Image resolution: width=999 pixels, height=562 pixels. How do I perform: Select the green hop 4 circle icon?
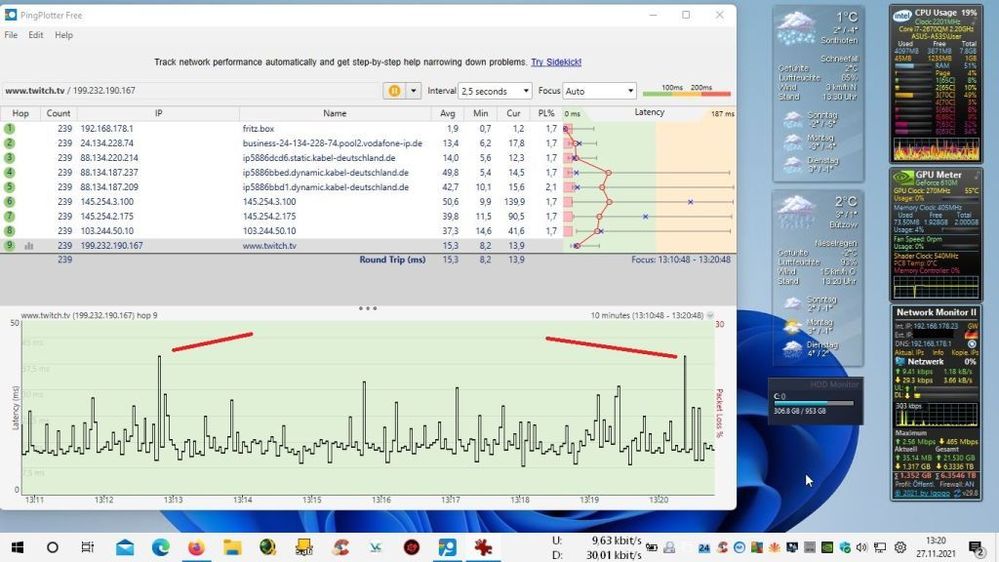pyautogui.click(x=9, y=173)
